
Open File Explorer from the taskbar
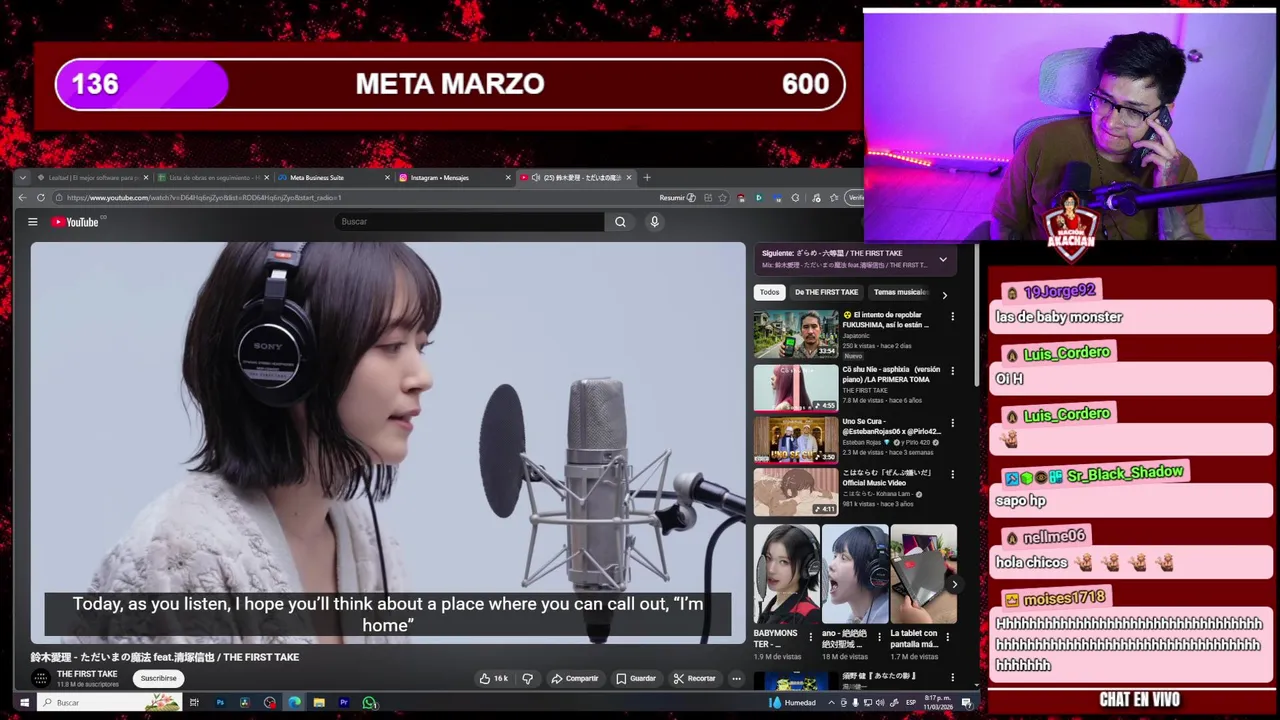319,703
